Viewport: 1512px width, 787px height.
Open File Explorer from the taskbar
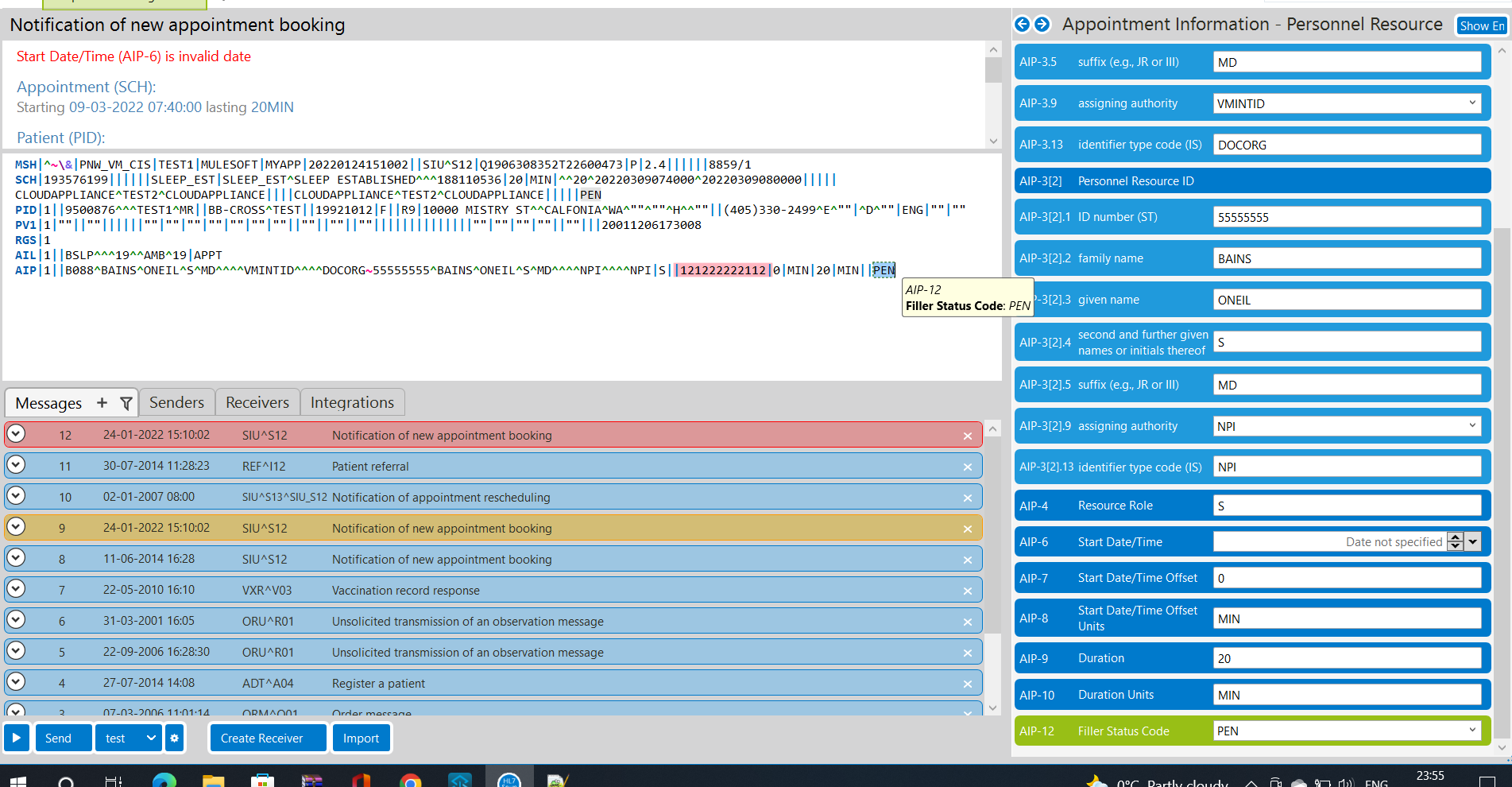(214, 782)
